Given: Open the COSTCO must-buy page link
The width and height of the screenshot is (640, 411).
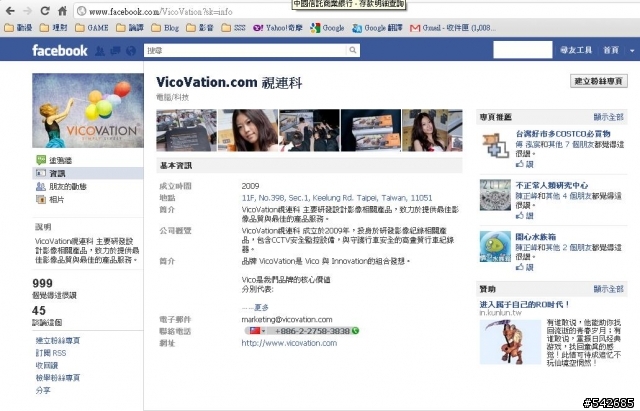Looking at the screenshot, I should point(563,133).
